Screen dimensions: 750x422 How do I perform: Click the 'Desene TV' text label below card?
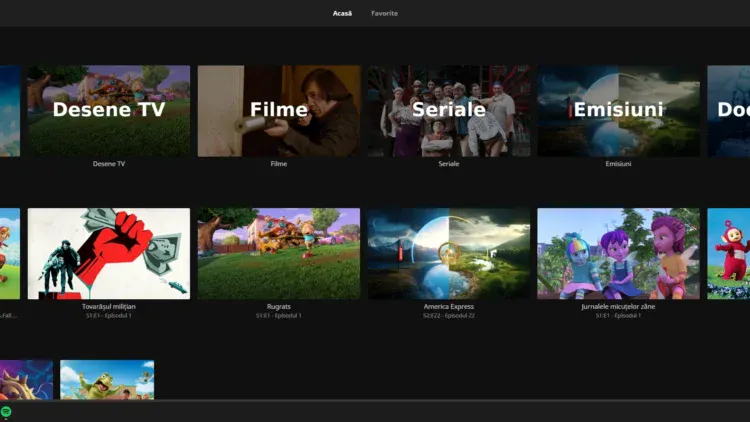(108, 164)
